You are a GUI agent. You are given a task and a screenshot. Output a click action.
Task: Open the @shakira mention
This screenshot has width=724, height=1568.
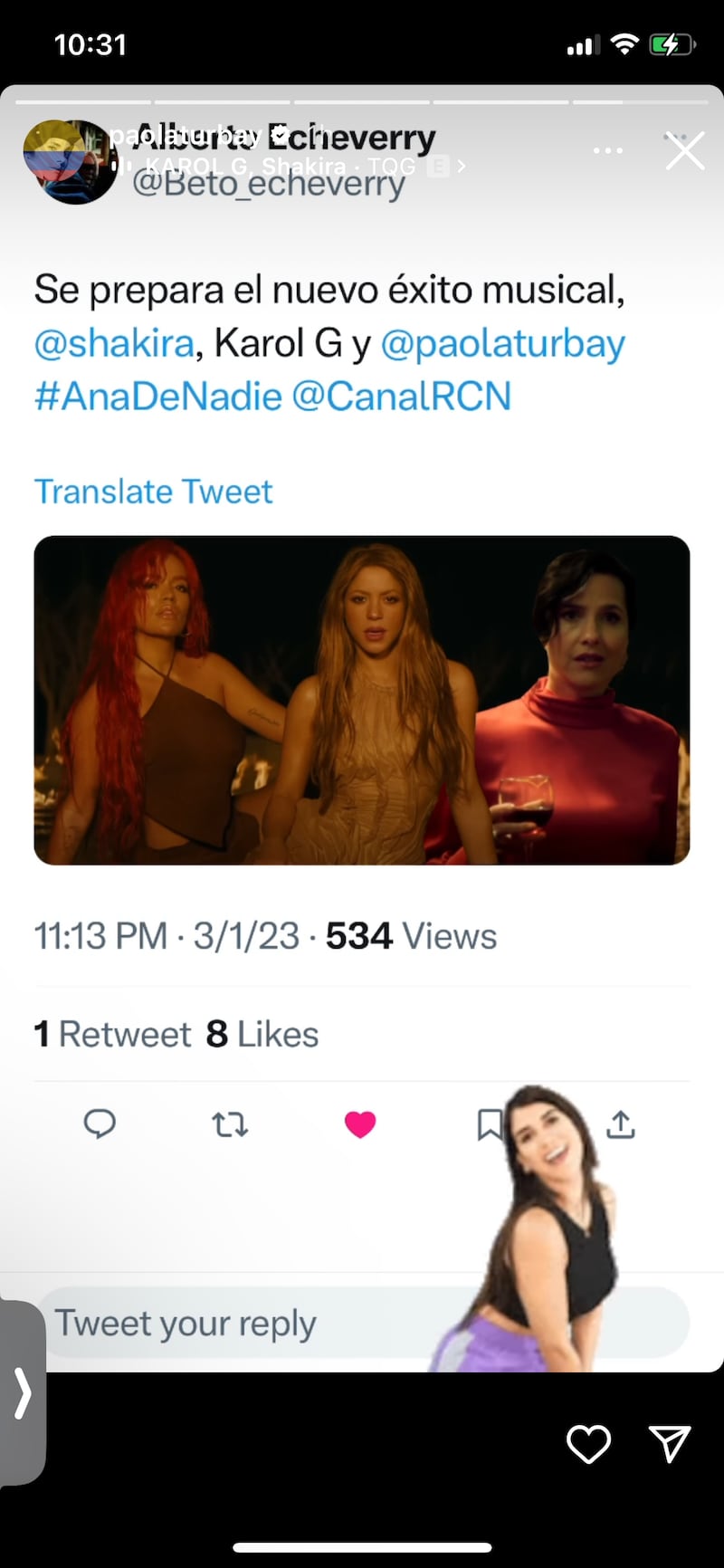click(114, 344)
